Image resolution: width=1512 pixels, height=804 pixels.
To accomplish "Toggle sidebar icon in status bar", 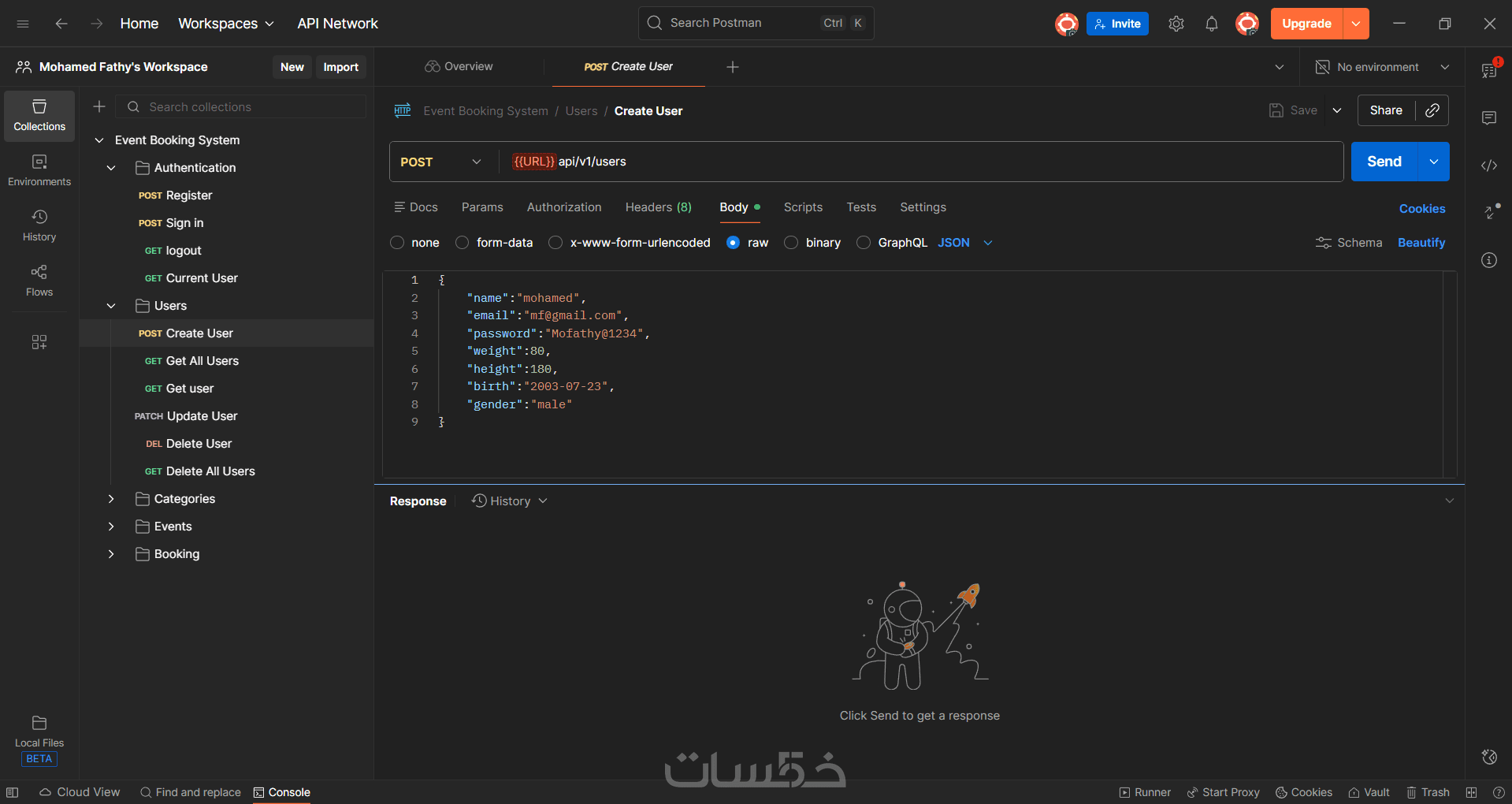I will 13,792.
